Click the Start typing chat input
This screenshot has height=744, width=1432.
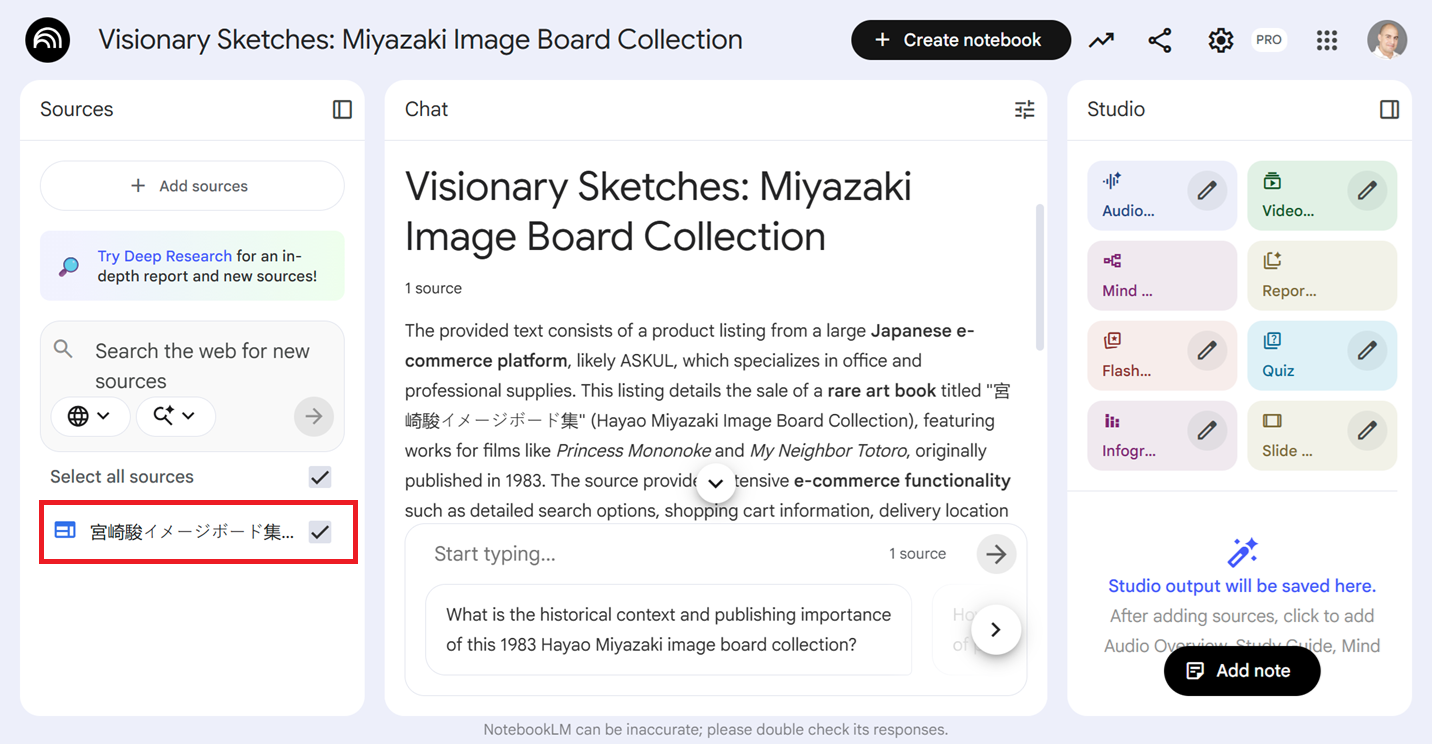pos(650,554)
